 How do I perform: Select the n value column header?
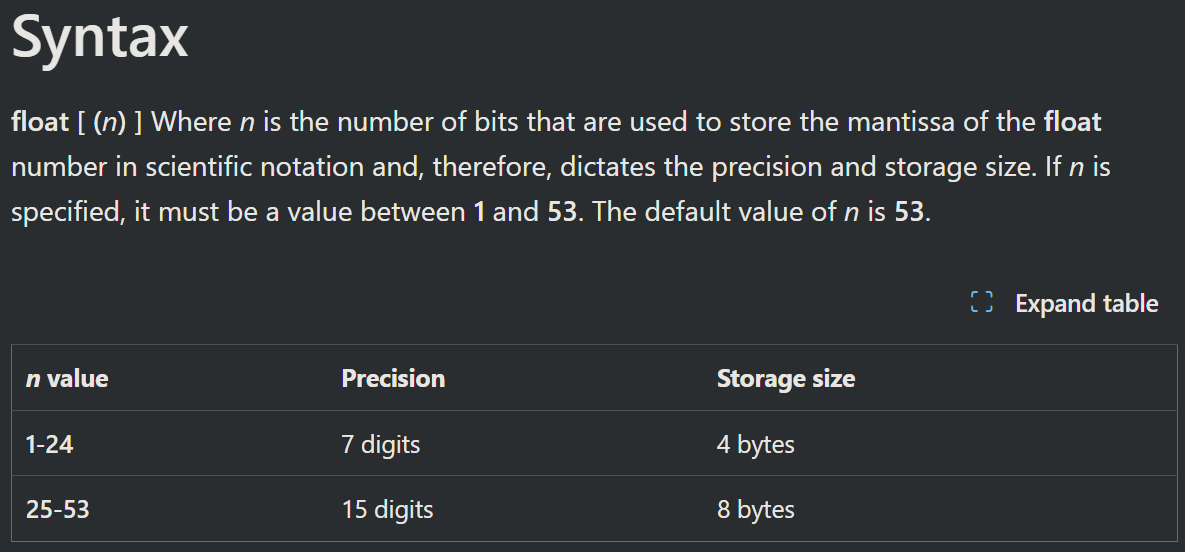click(67, 379)
